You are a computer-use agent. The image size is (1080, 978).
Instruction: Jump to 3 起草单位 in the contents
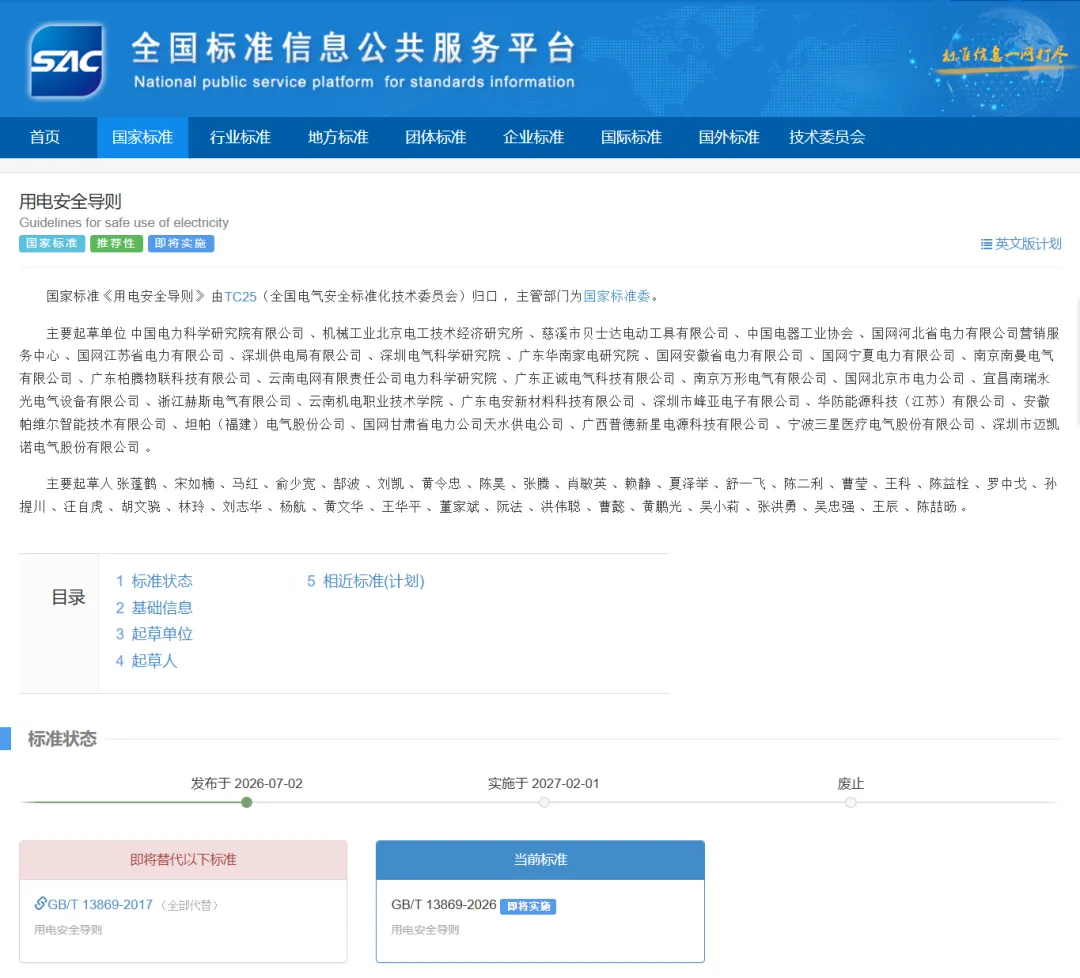pyautogui.click(x=154, y=634)
